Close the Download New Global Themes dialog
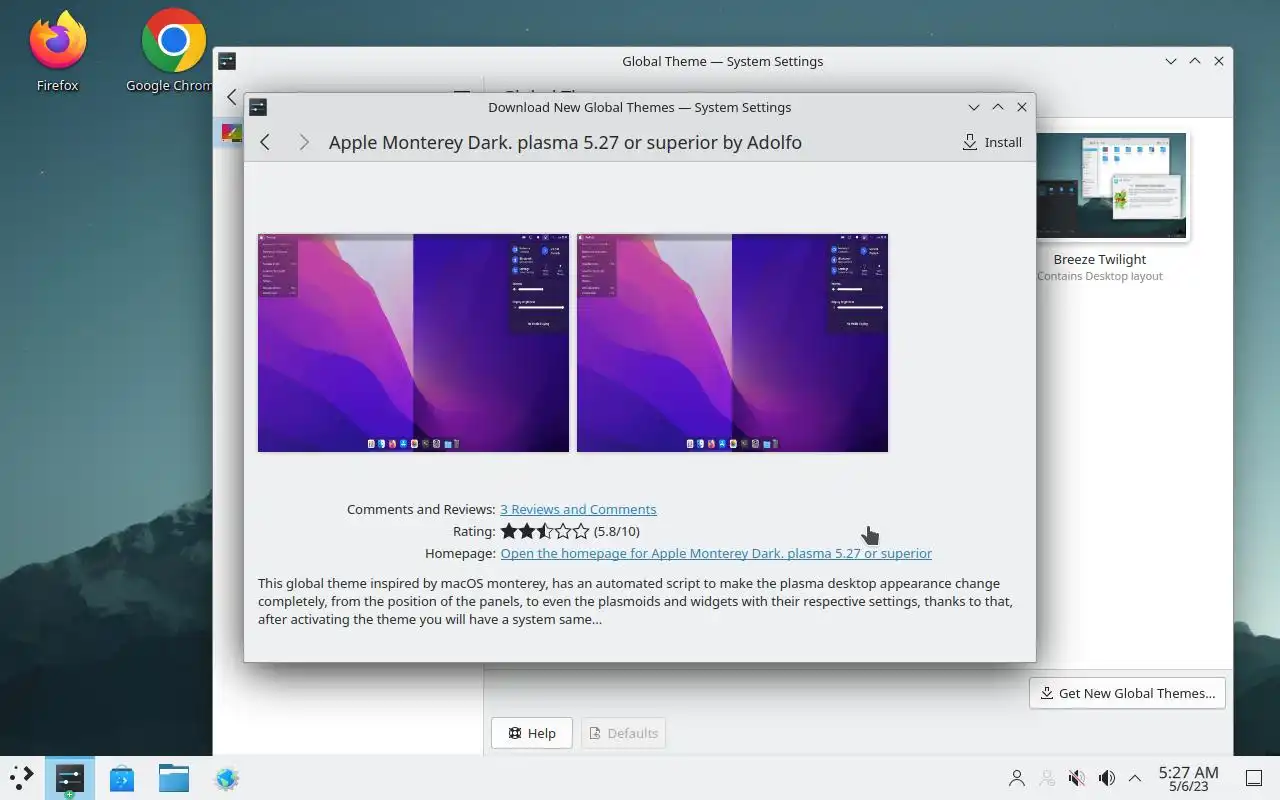 pyautogui.click(x=1021, y=107)
